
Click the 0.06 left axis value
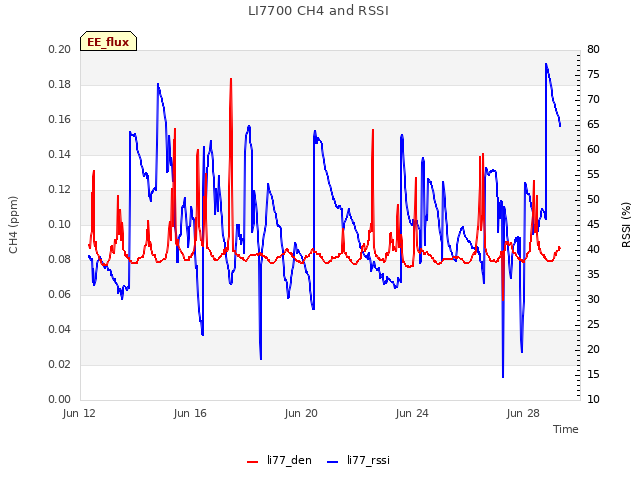coord(60,294)
